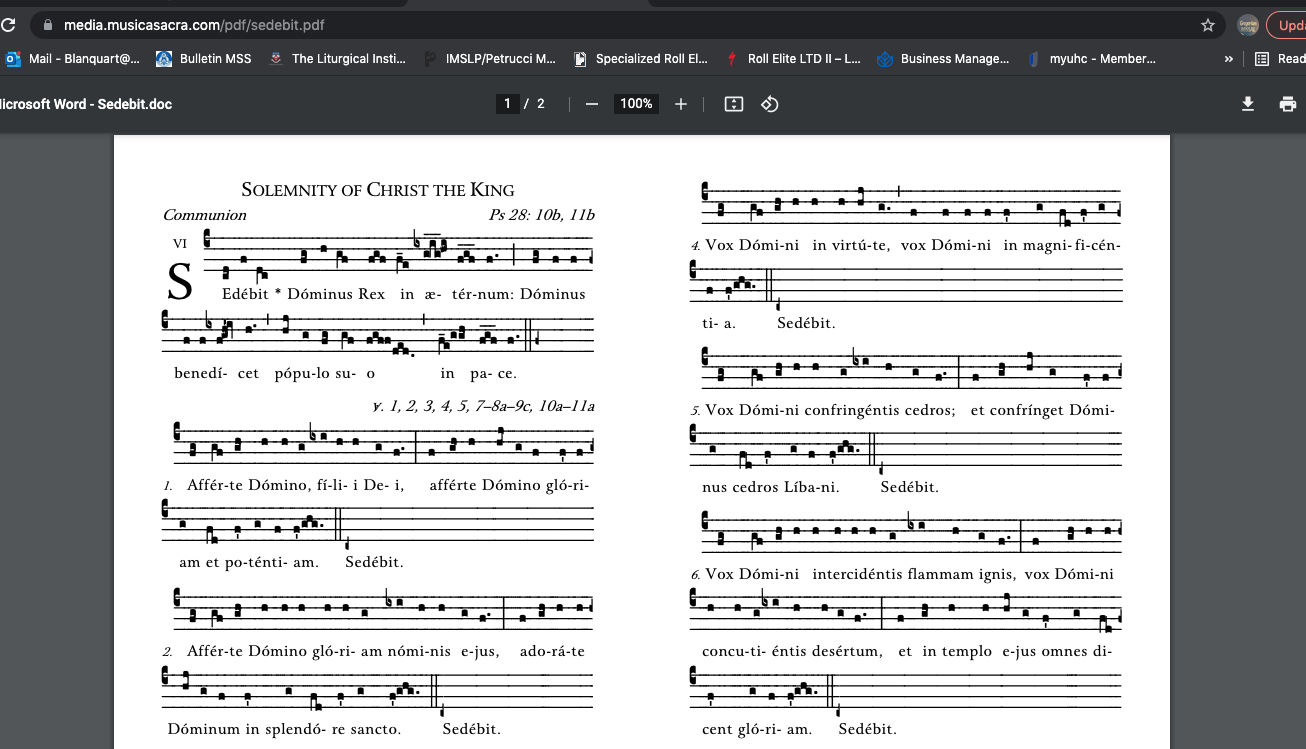Viewport: 1306px width, 749px height.
Task: Open the Business Manager bookmark
Action: (943, 59)
